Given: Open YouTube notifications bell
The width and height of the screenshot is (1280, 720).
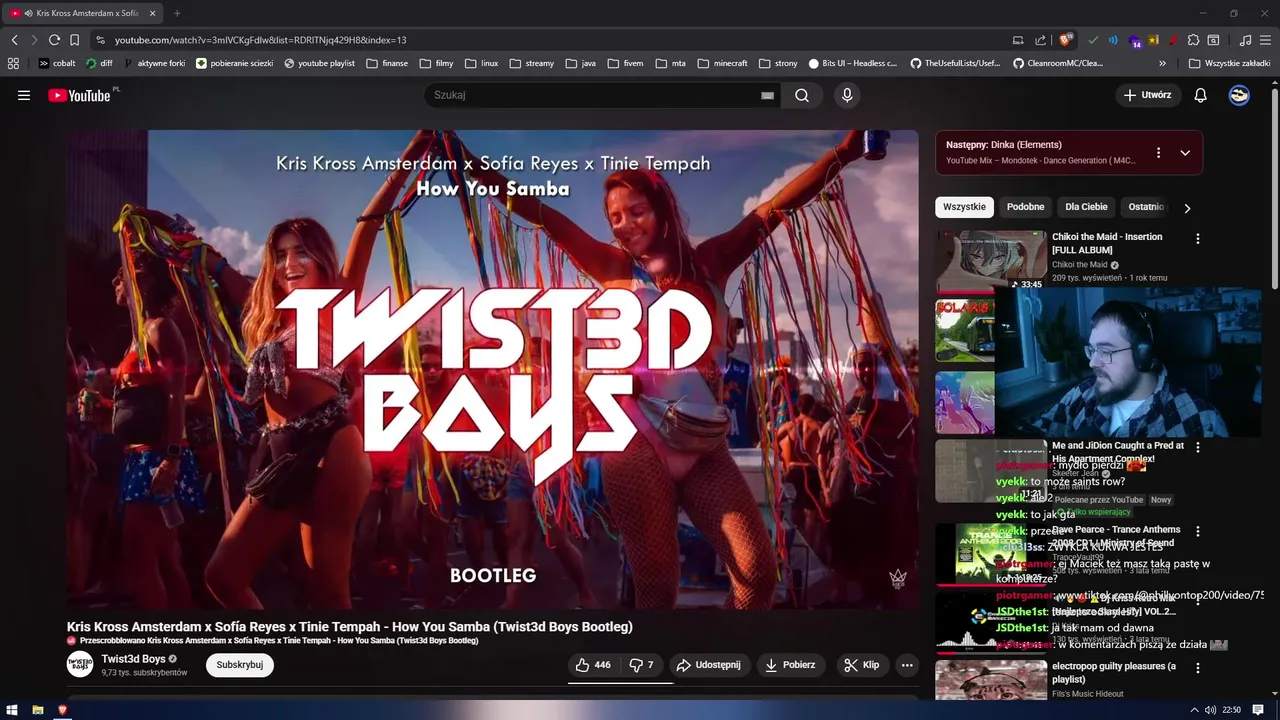Looking at the screenshot, I should tap(1200, 95).
